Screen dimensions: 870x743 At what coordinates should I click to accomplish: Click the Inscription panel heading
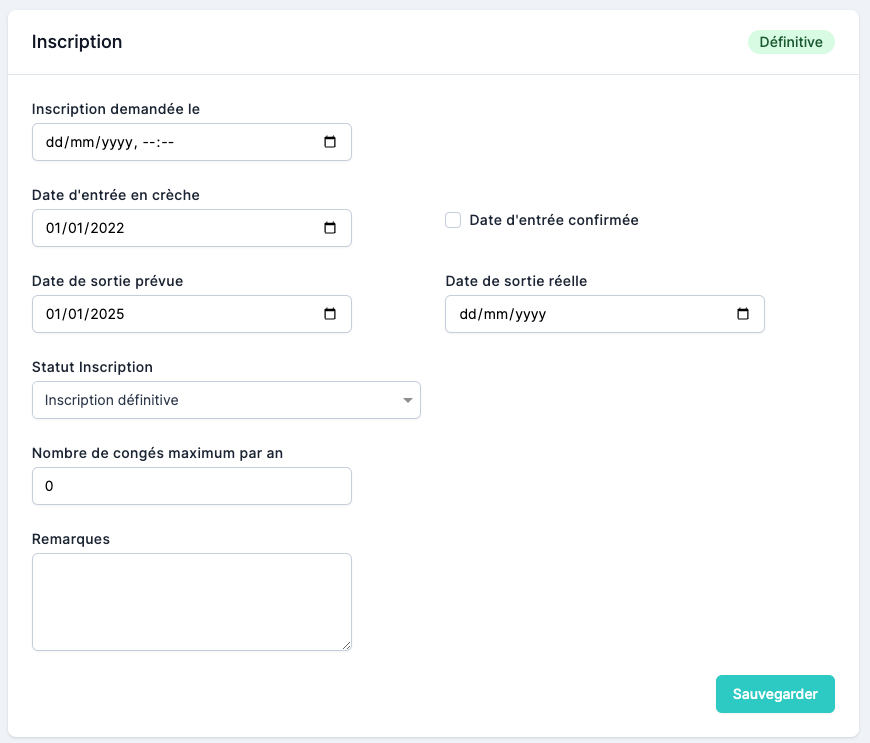coord(77,42)
